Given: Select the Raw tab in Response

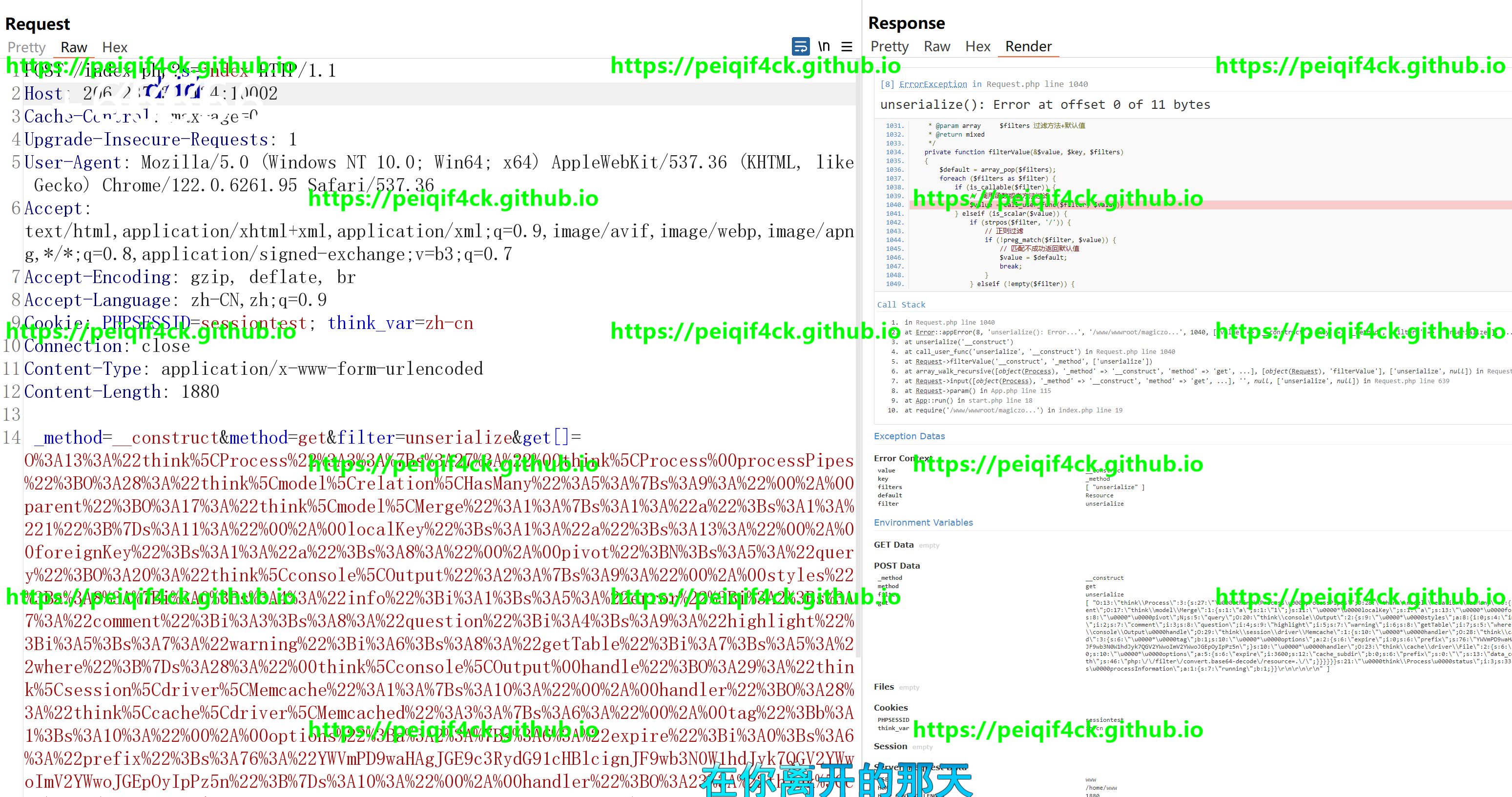Looking at the screenshot, I should [x=937, y=46].
